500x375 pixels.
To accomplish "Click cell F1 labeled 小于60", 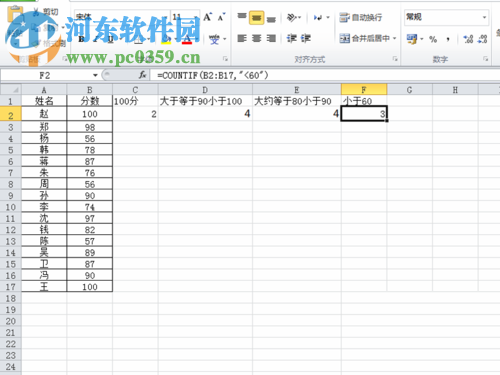I will click(364, 101).
